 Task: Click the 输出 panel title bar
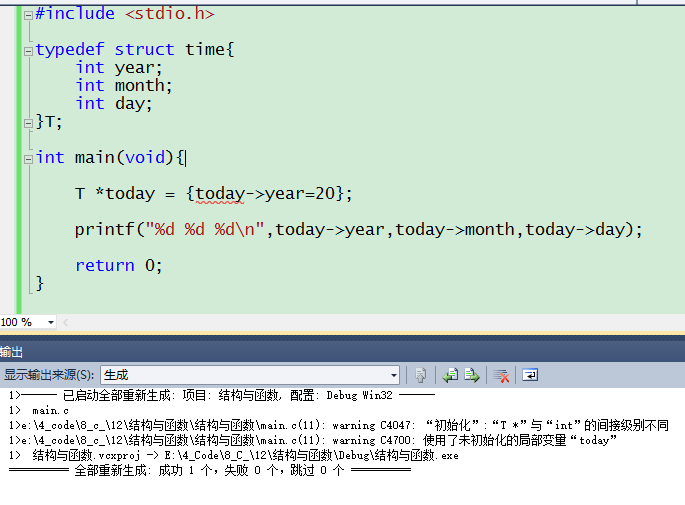click(x=342, y=352)
